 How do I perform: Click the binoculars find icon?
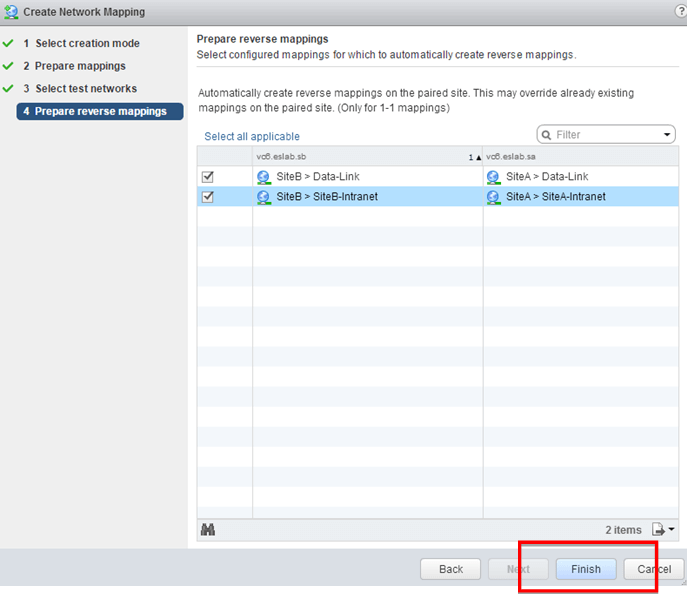click(209, 530)
